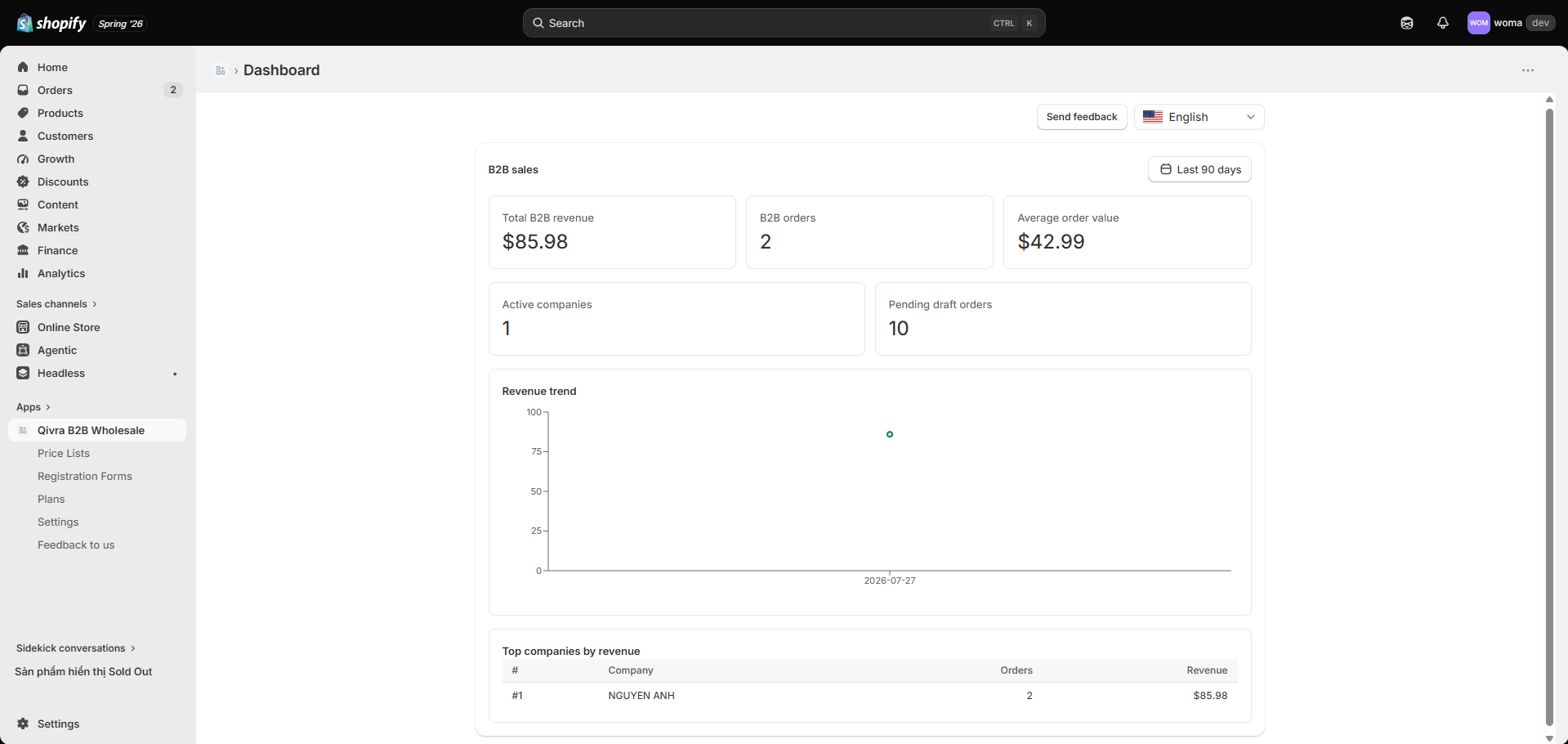Click the revenue trend data point

[x=890, y=434]
